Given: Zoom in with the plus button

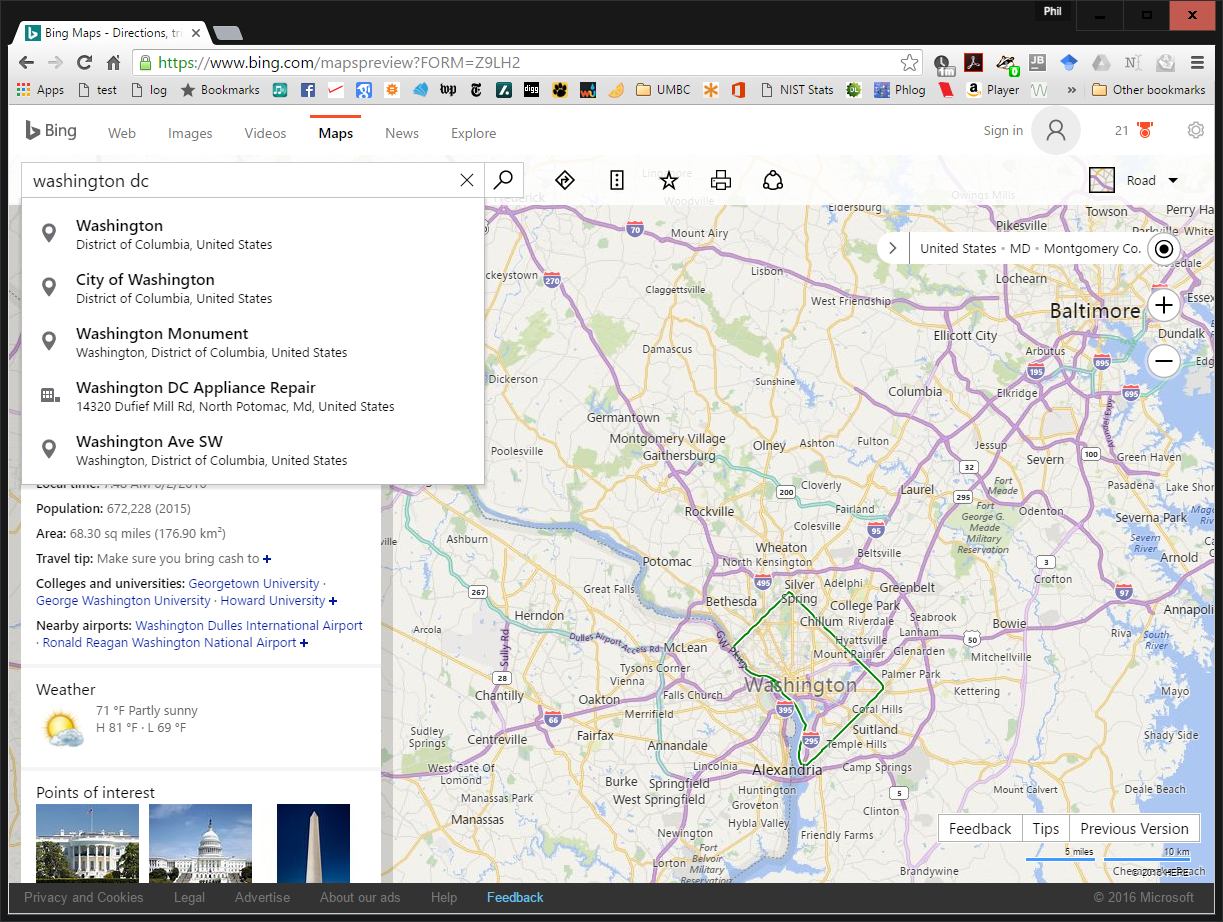Looking at the screenshot, I should (x=1164, y=305).
